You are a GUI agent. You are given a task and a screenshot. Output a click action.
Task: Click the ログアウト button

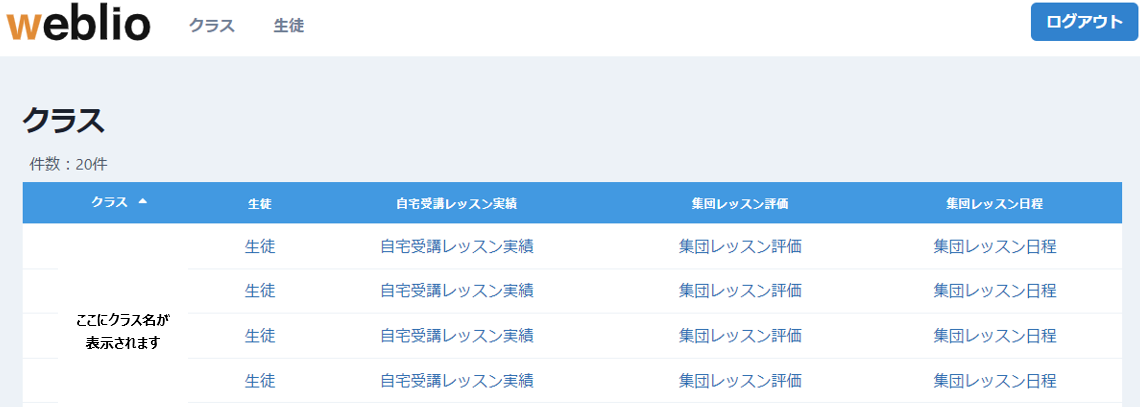click(x=1085, y=22)
